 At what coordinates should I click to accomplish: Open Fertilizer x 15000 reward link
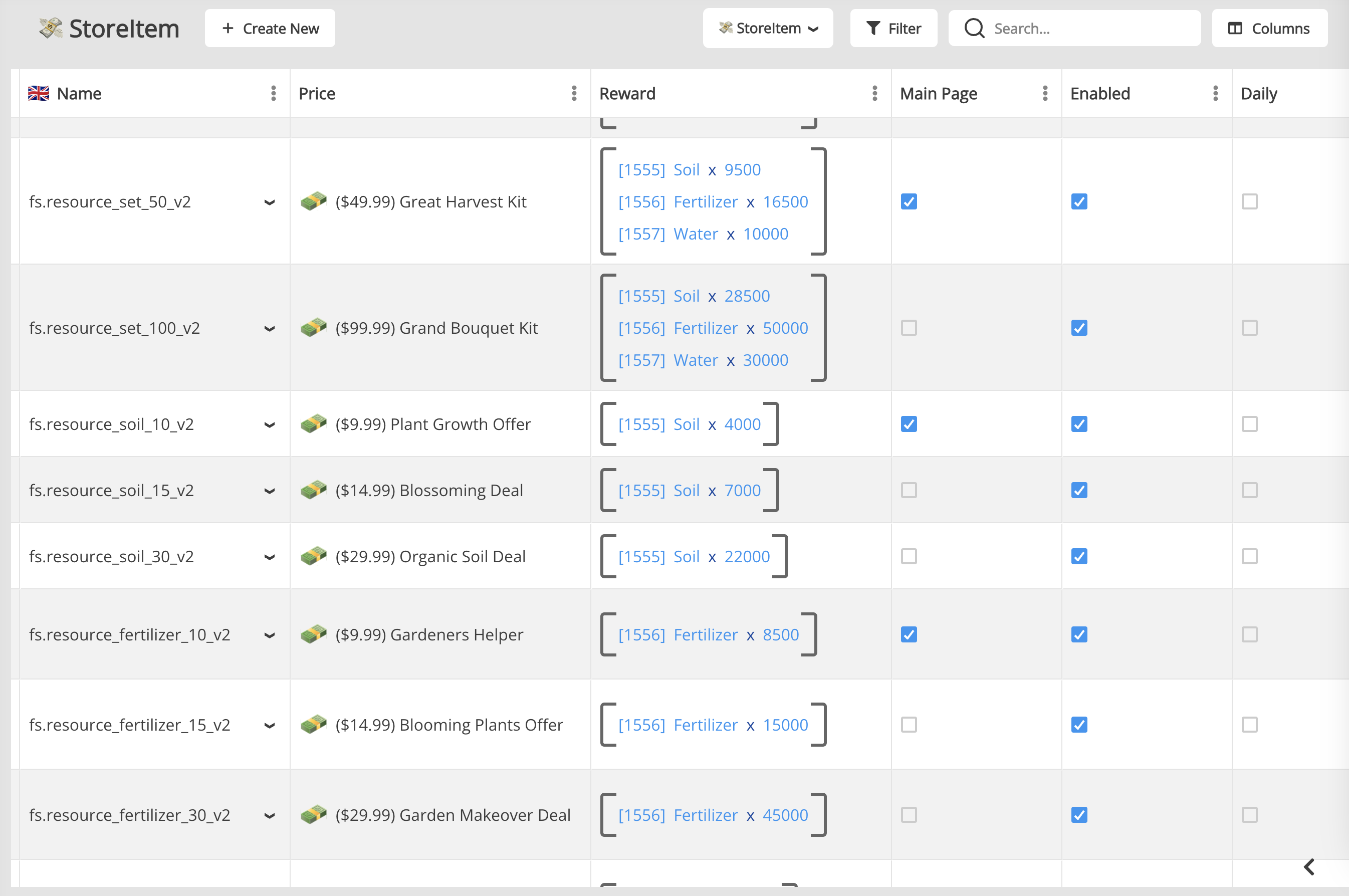(x=713, y=725)
